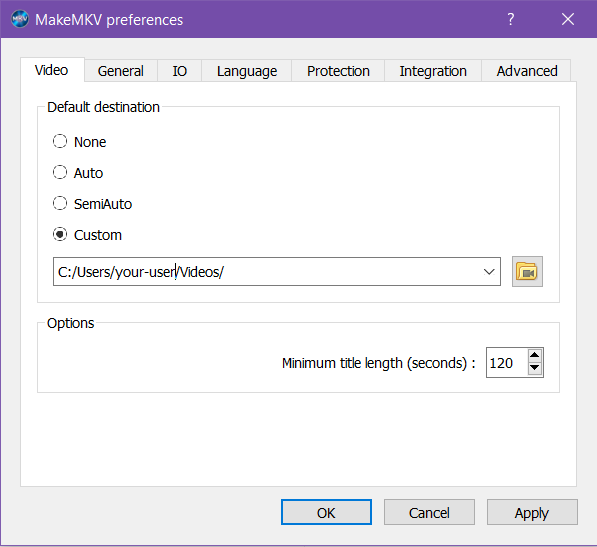Open the Language tab

pyautogui.click(x=247, y=71)
